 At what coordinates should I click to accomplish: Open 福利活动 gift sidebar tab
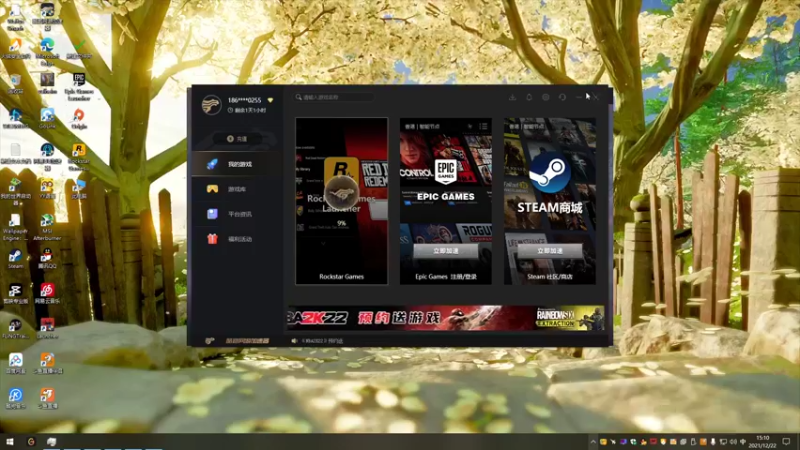click(235, 239)
